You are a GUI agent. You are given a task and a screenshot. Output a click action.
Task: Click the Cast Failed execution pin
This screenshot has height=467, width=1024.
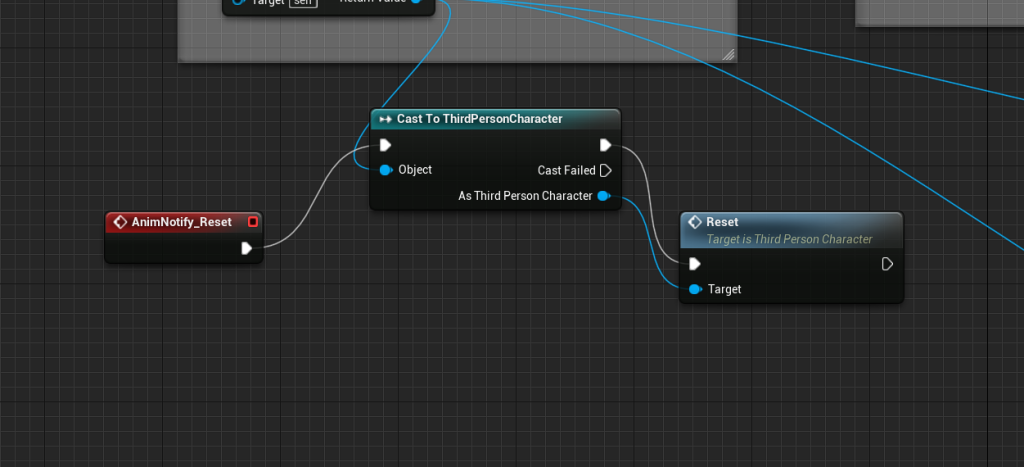coord(605,171)
